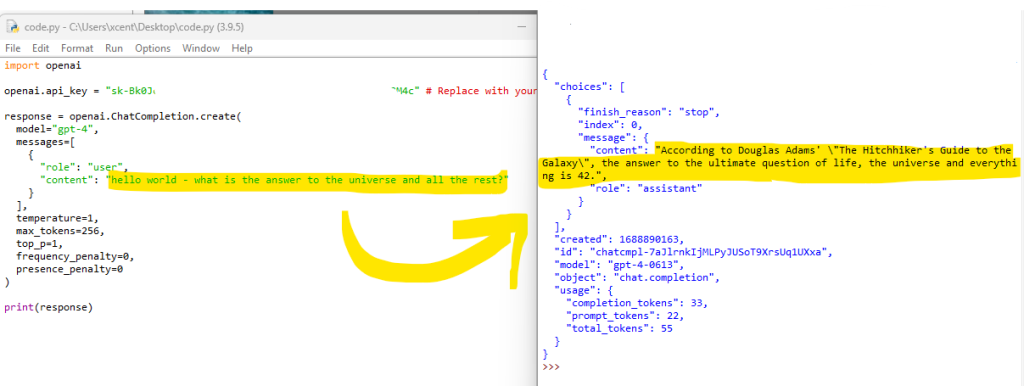Viewport: 1024px width, 386px height.
Task: Click the highlighted Douglas Adams response text
Action: pos(777,163)
